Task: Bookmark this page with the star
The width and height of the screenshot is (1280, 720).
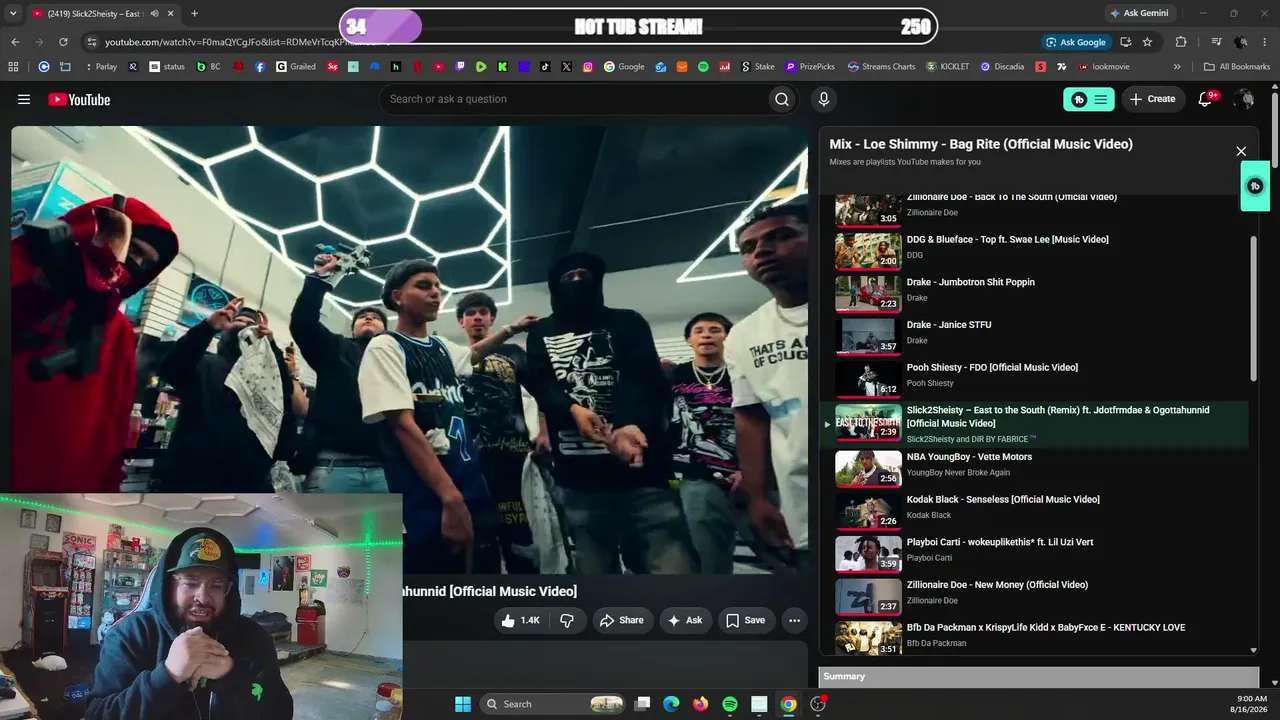Action: [1147, 42]
